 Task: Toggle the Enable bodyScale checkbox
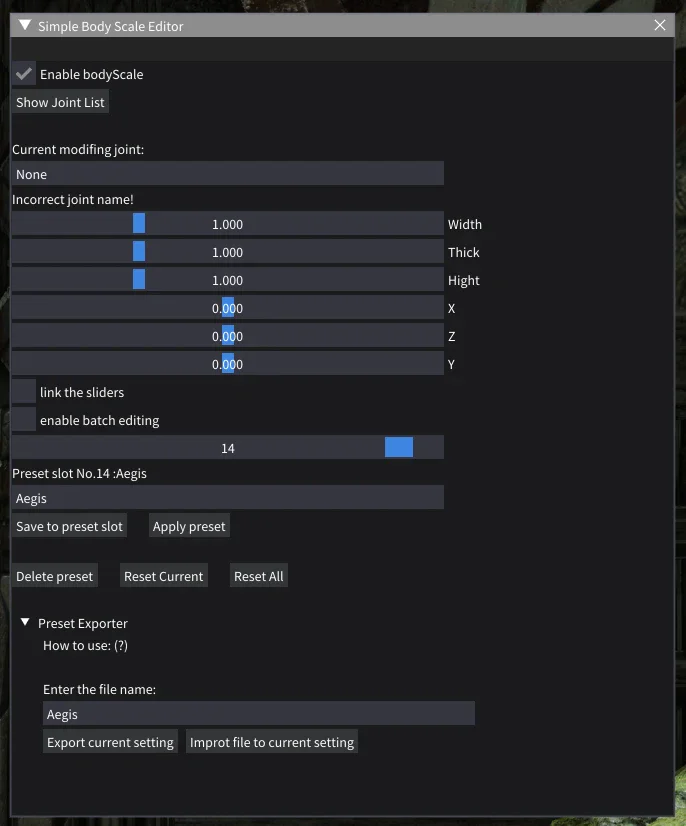24,74
